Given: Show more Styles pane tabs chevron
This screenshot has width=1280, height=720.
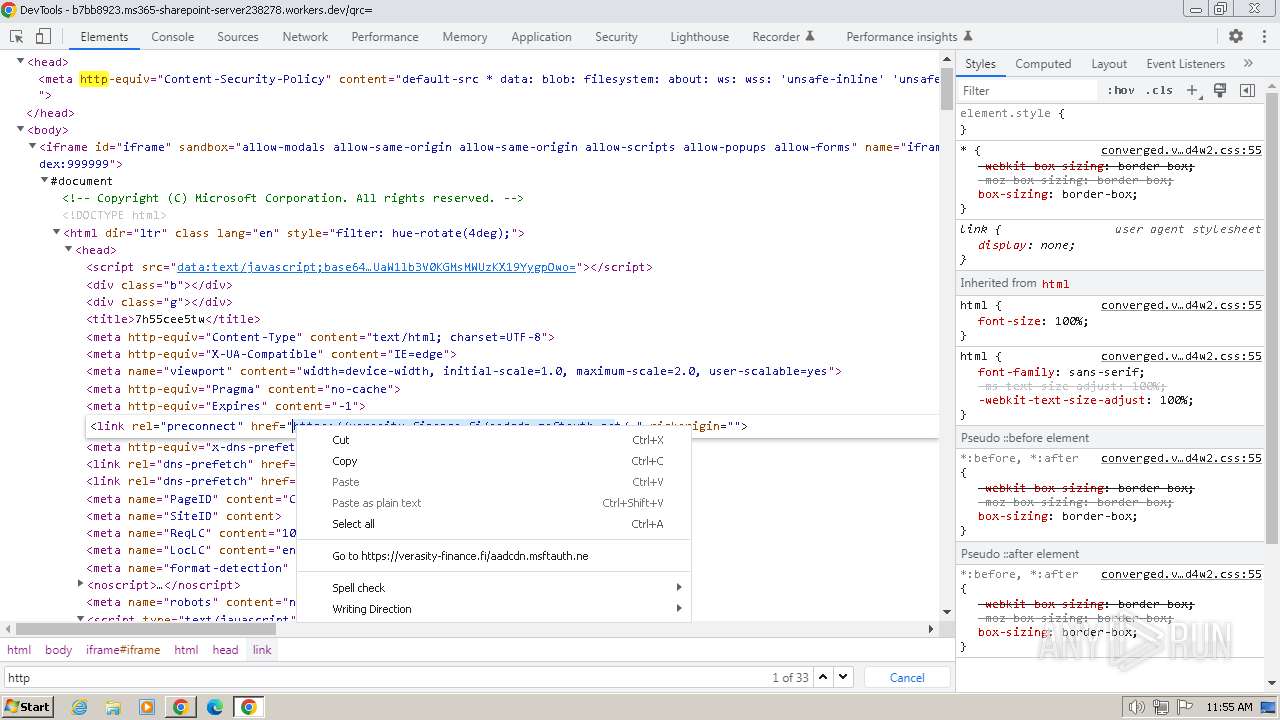Looking at the screenshot, I should [x=1247, y=63].
